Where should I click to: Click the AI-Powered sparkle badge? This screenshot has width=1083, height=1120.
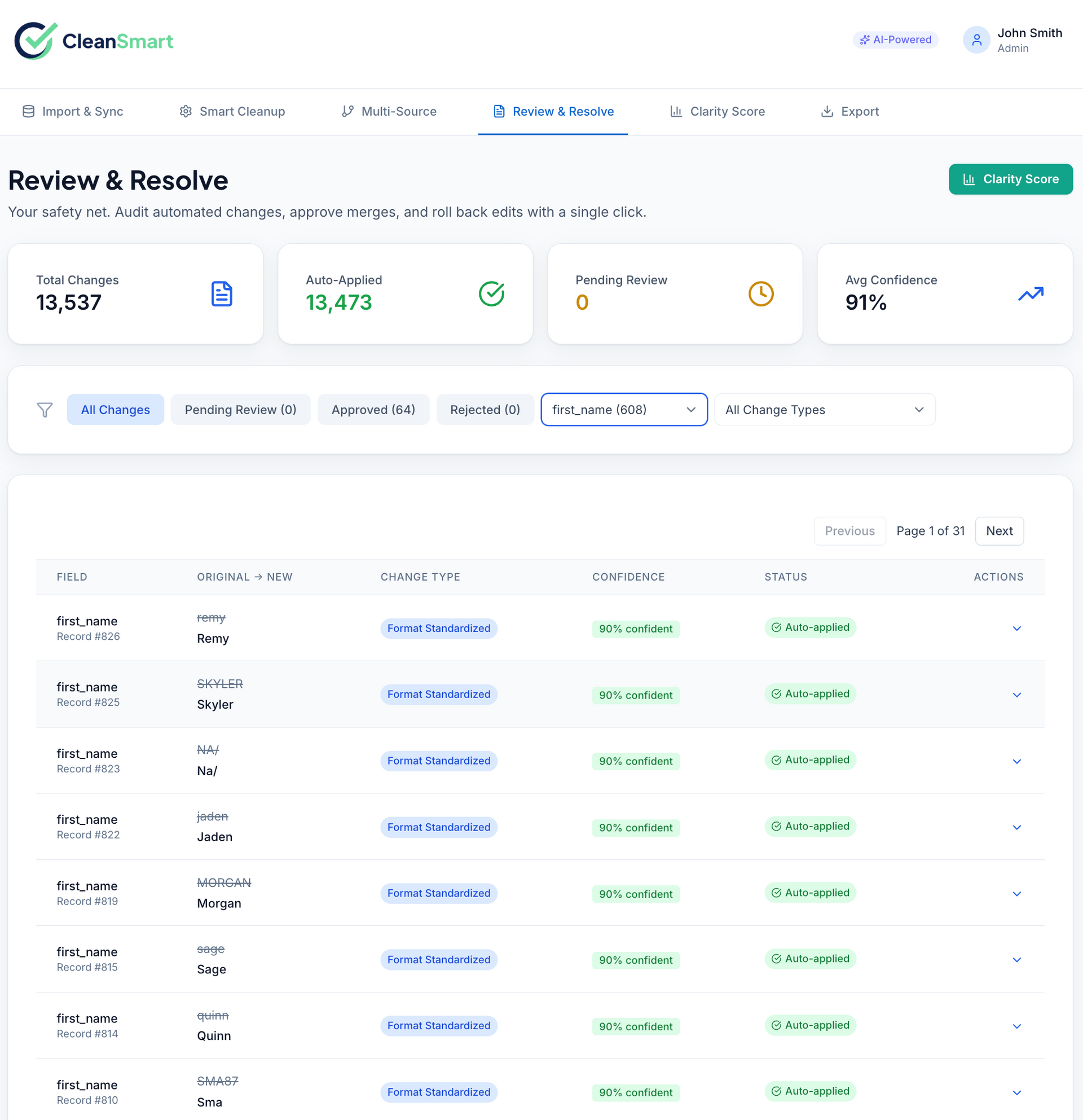[895, 39]
